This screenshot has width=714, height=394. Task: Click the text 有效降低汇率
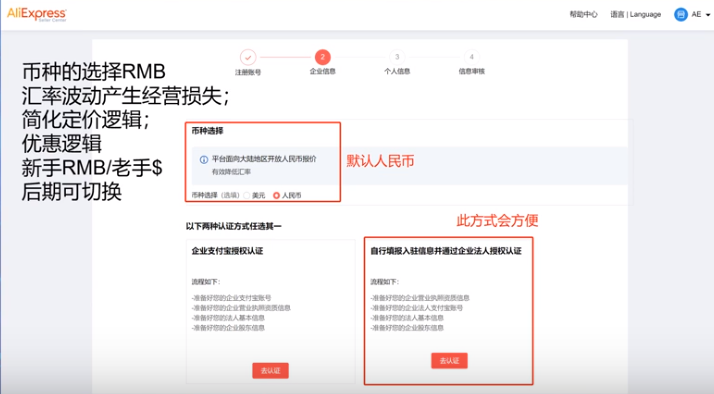231,172
